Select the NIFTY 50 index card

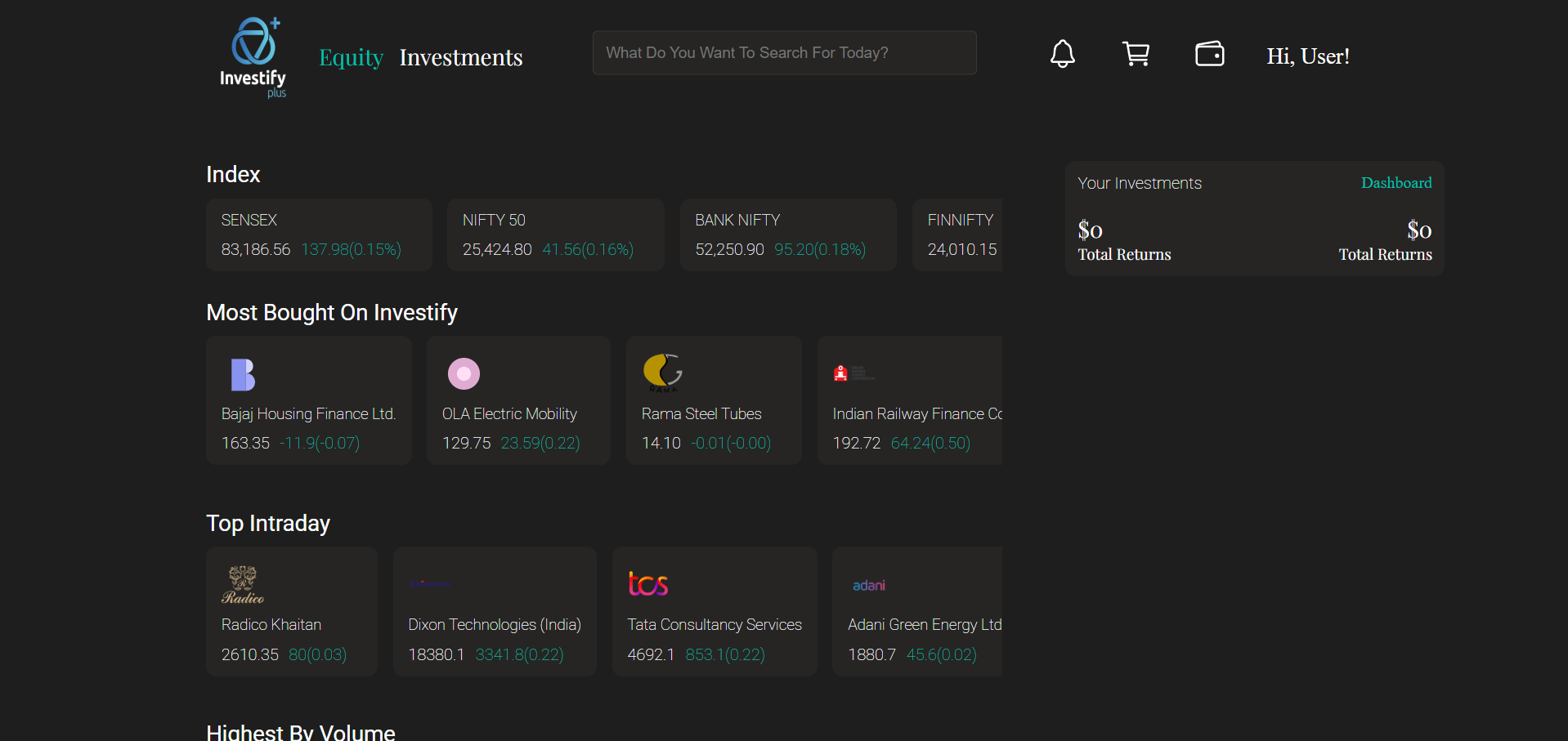point(555,234)
